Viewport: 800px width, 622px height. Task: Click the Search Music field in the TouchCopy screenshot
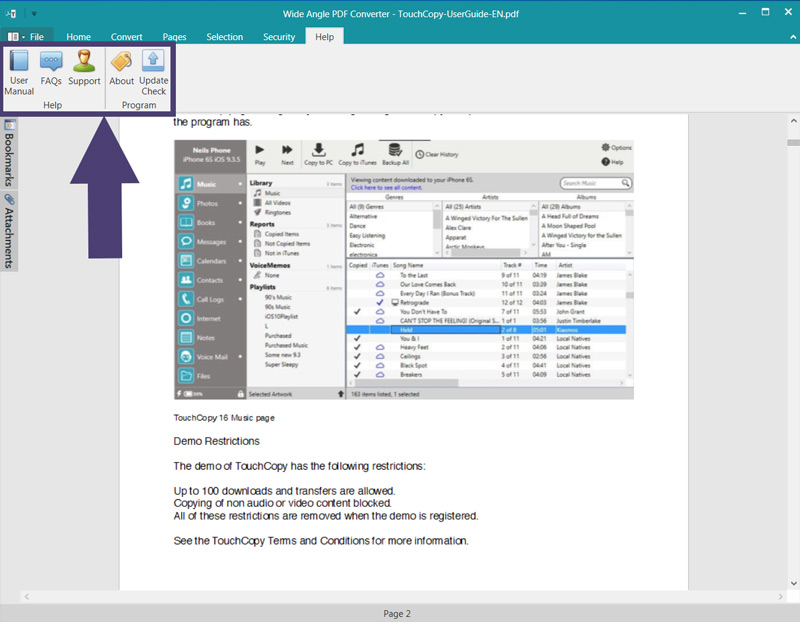pyautogui.click(x=595, y=183)
